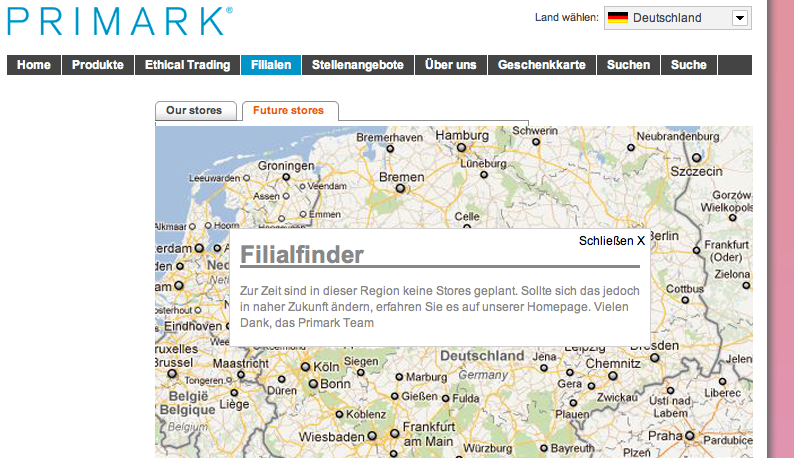Click the Hamburg map marker
The image size is (794, 458).
point(461,147)
